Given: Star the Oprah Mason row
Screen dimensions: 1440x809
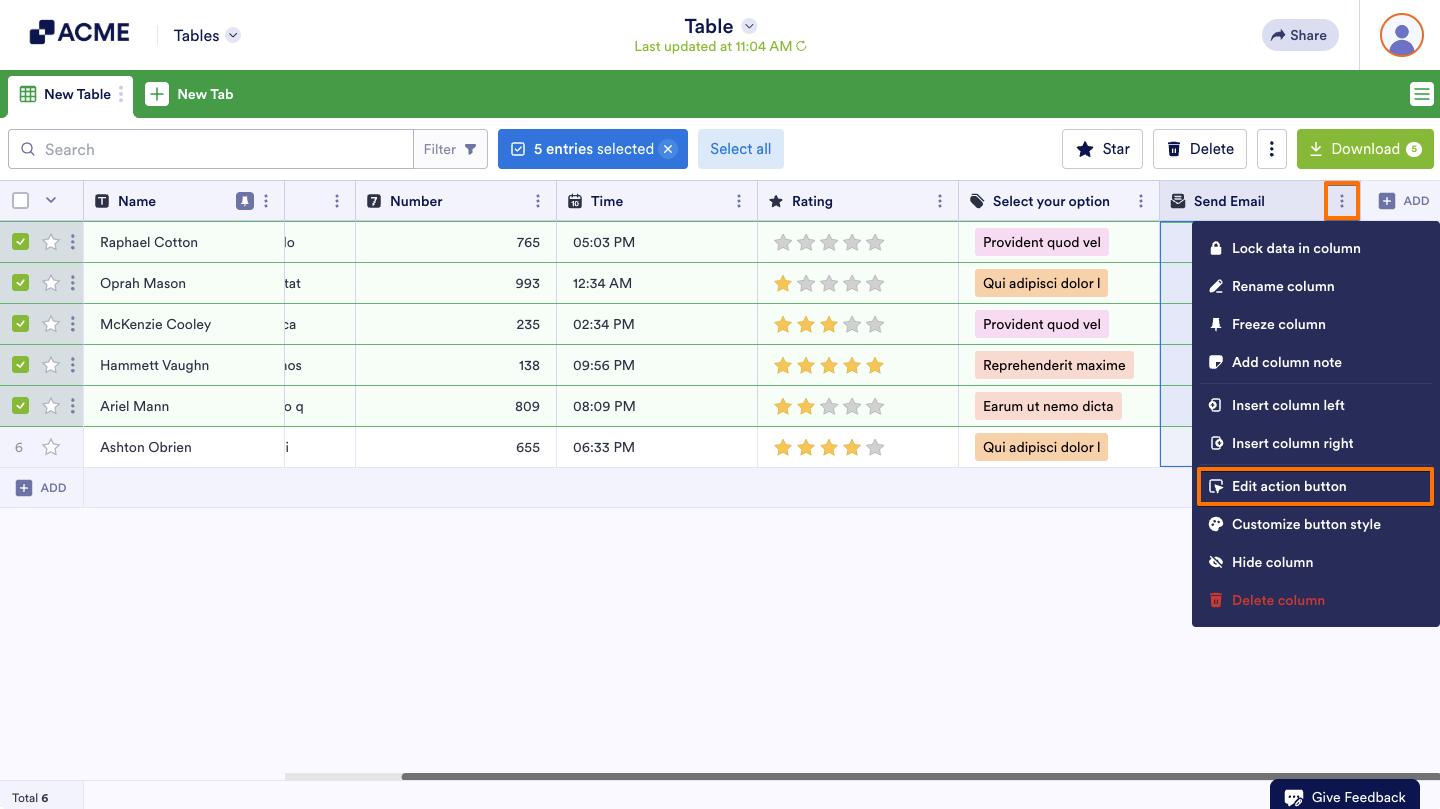Looking at the screenshot, I should (x=51, y=283).
